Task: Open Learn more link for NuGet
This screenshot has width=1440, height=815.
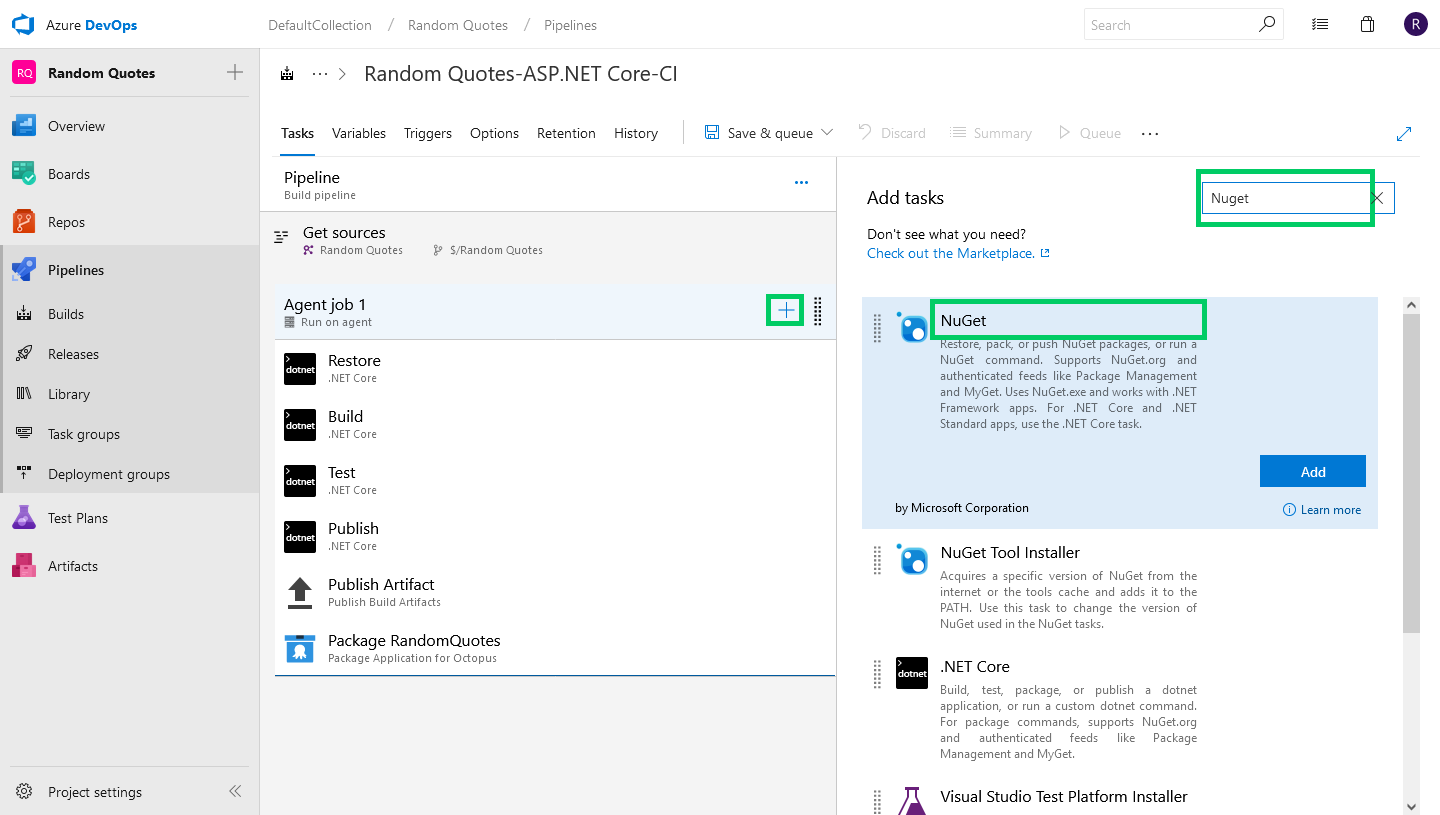Action: pos(1322,510)
